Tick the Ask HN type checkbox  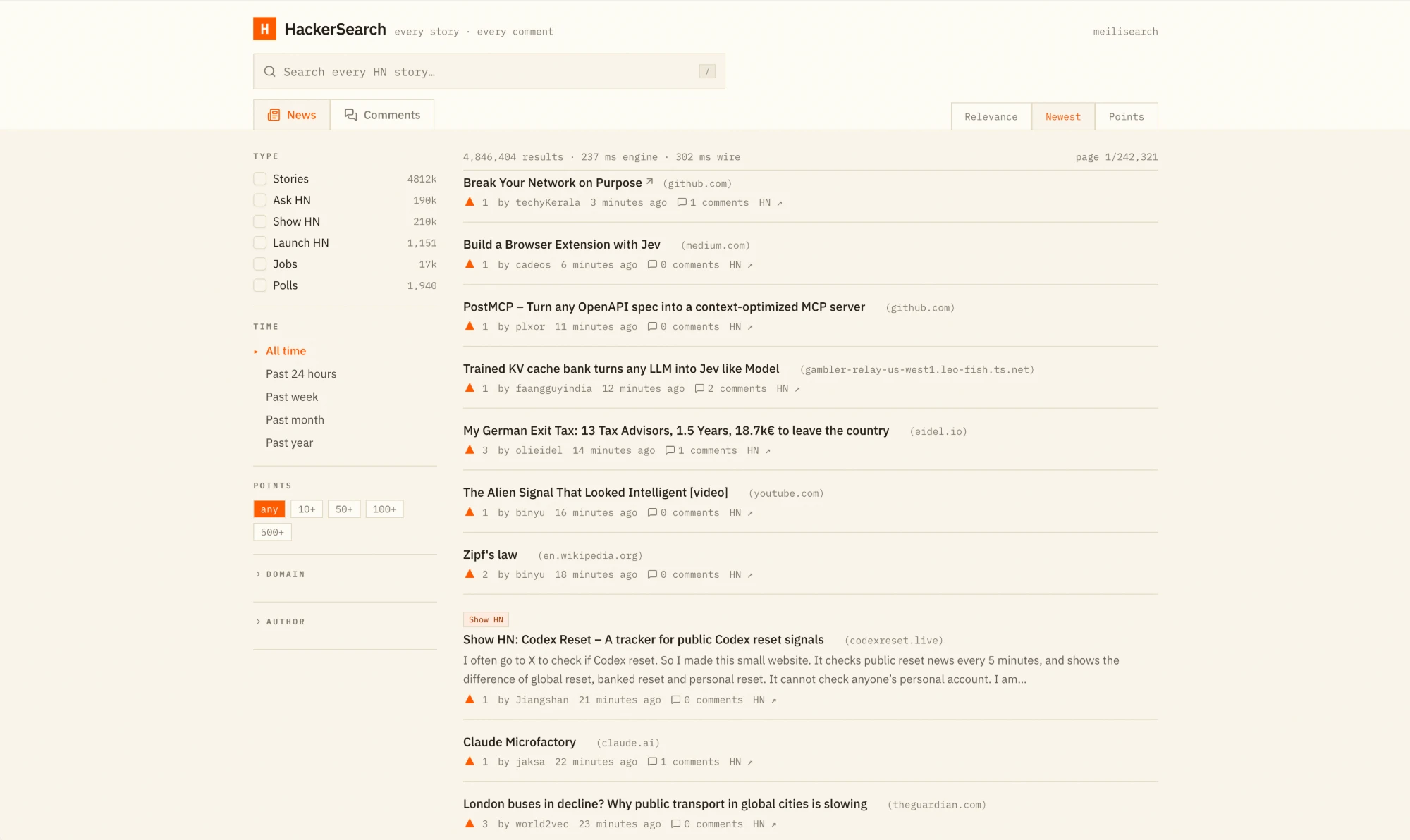(x=260, y=200)
